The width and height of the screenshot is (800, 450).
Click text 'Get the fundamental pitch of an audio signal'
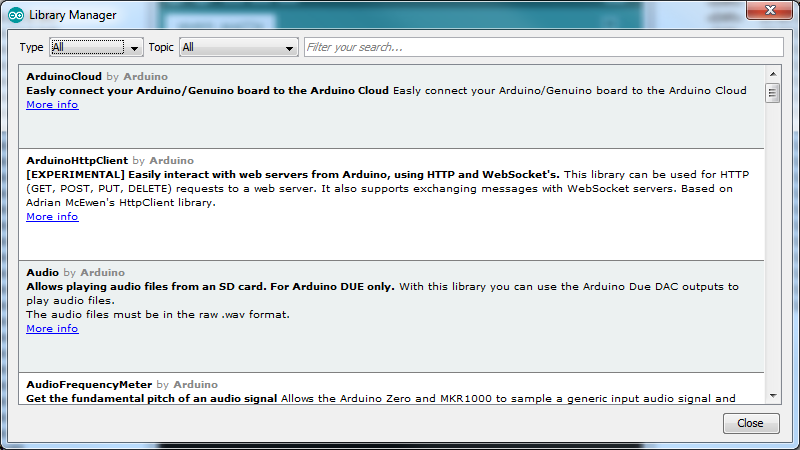(x=152, y=398)
